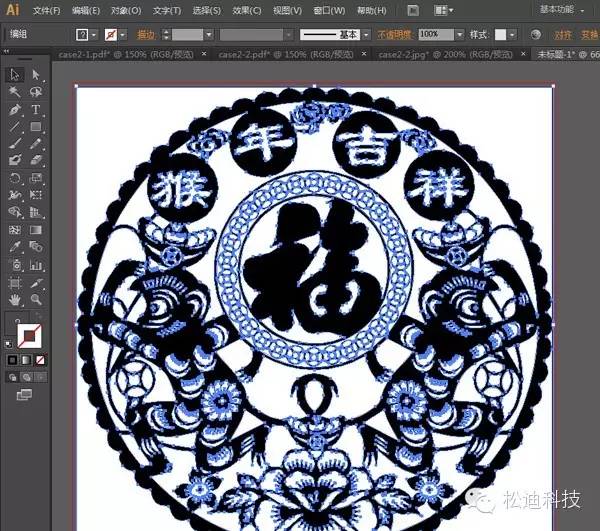600x531 pixels.
Task: Open the 视图(V) menu
Action: pos(287,10)
